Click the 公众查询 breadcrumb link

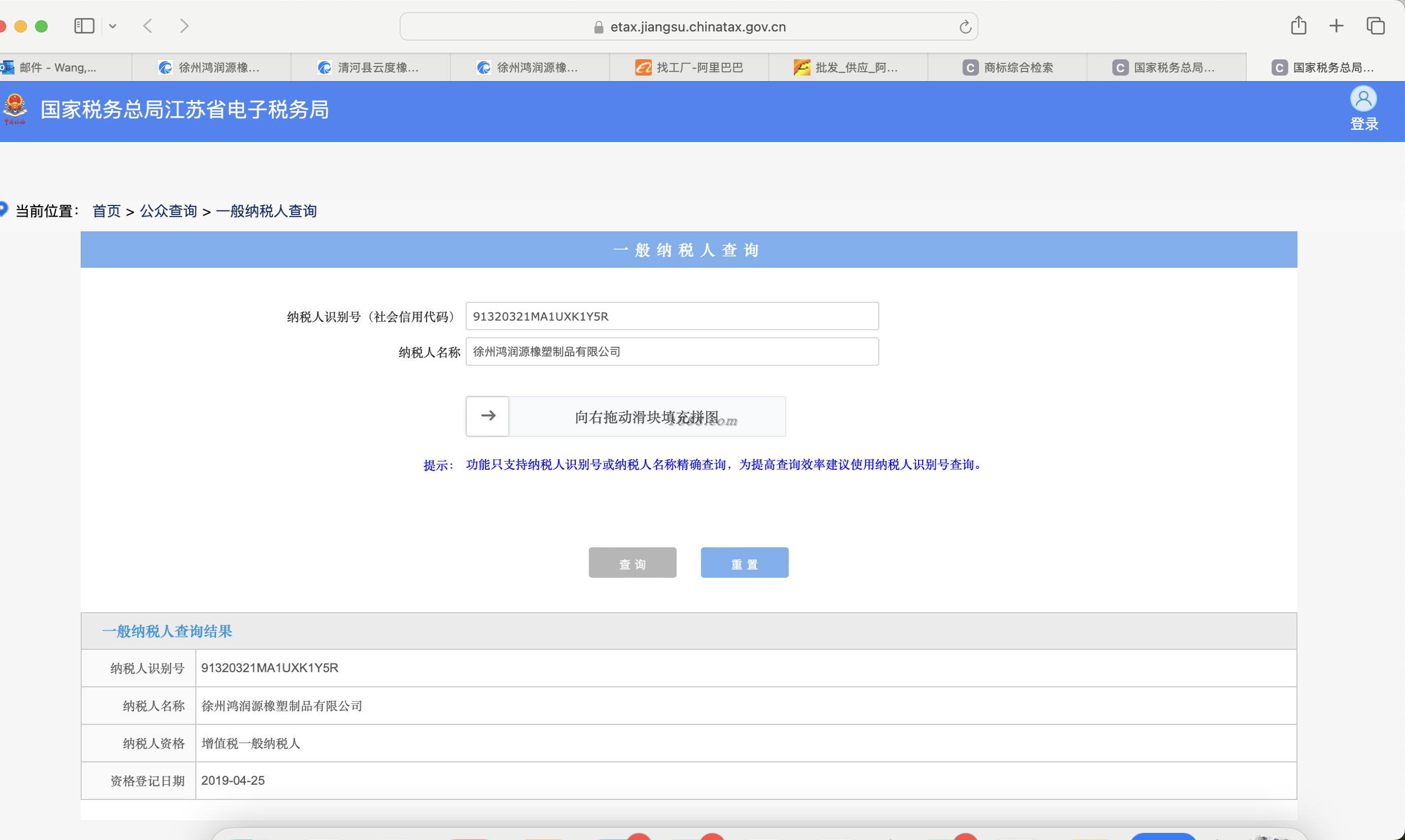tap(168, 212)
